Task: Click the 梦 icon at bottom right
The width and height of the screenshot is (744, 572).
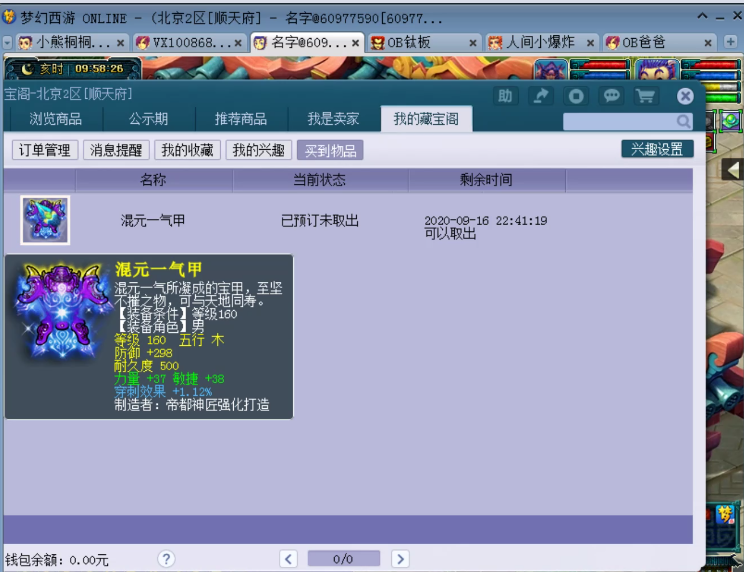Action: pyautogui.click(x=725, y=515)
